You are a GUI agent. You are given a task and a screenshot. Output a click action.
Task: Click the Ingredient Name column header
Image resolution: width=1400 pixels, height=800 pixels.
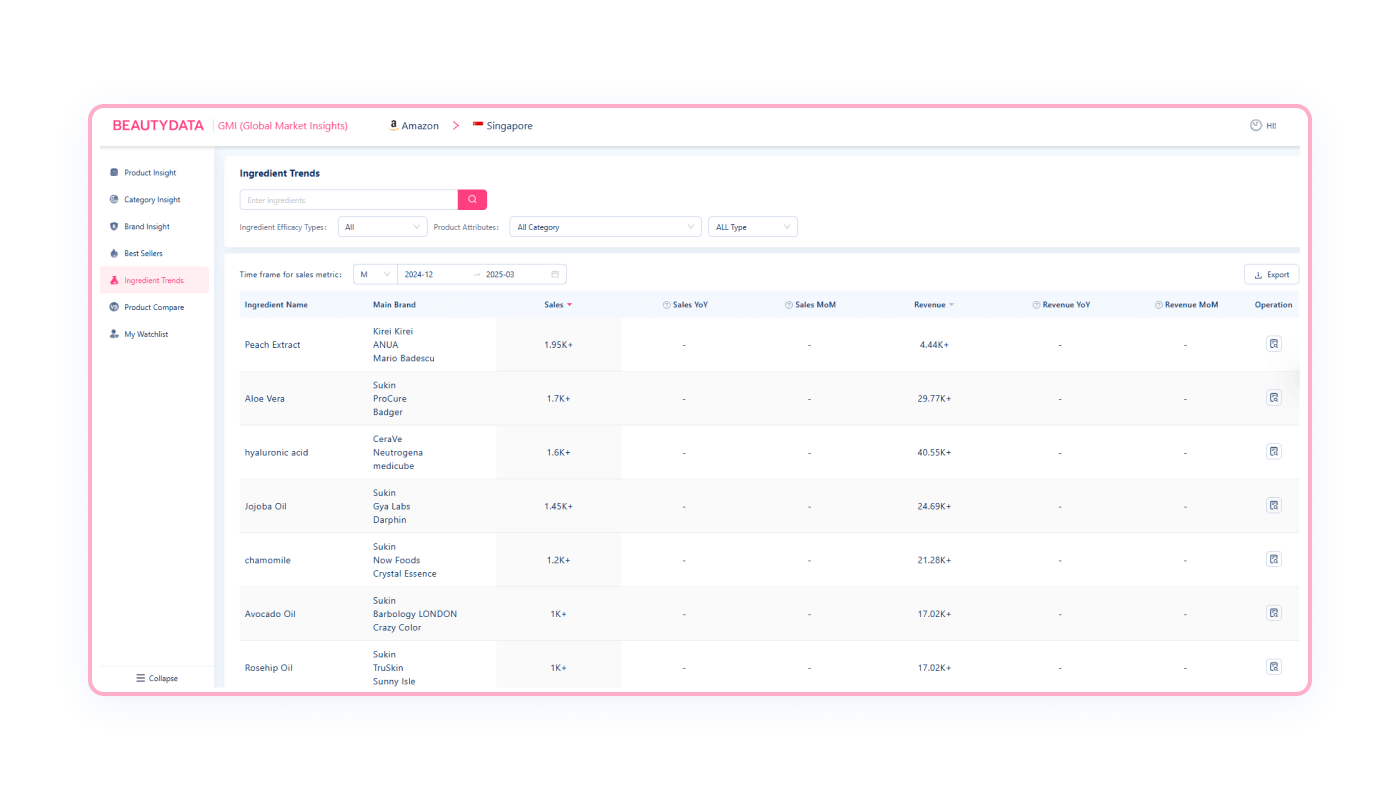276,305
